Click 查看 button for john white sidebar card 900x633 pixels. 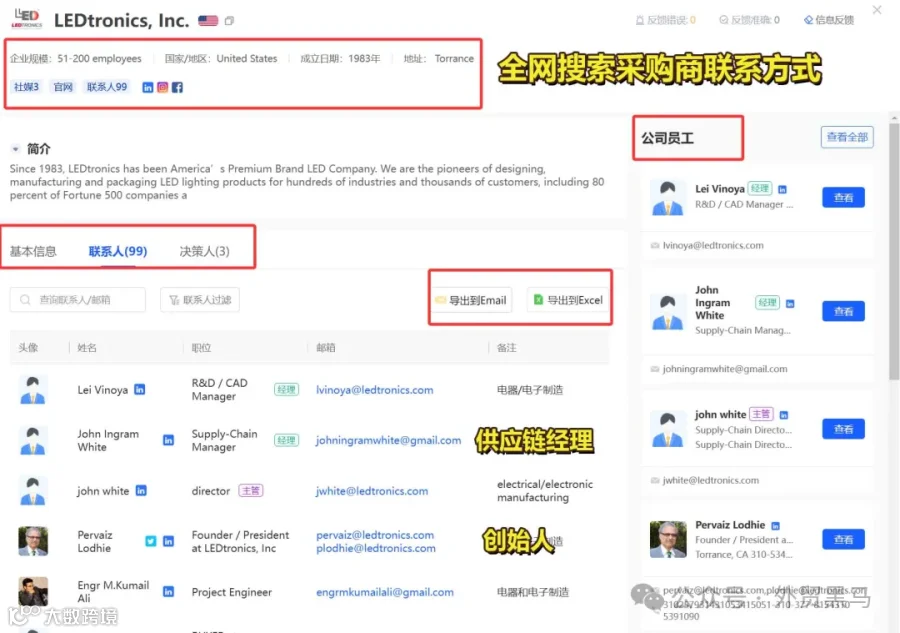tap(843, 429)
